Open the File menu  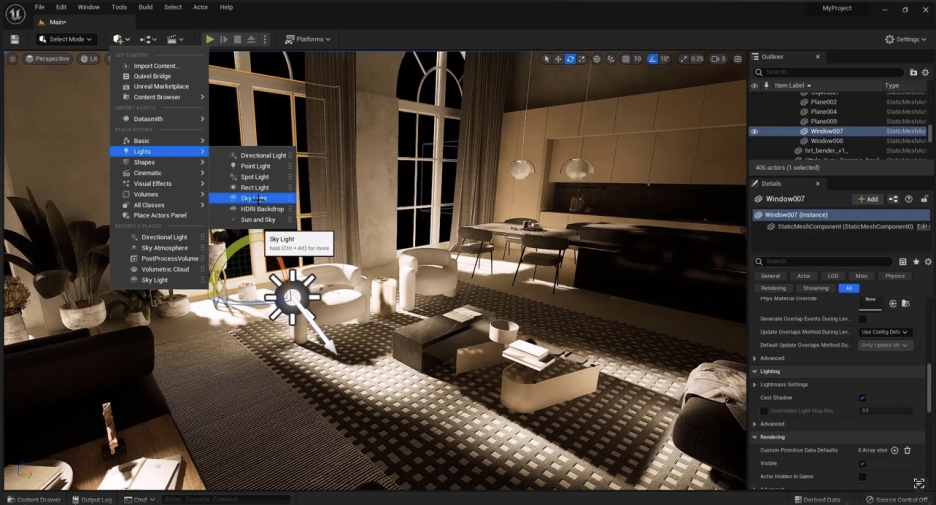pyautogui.click(x=39, y=7)
